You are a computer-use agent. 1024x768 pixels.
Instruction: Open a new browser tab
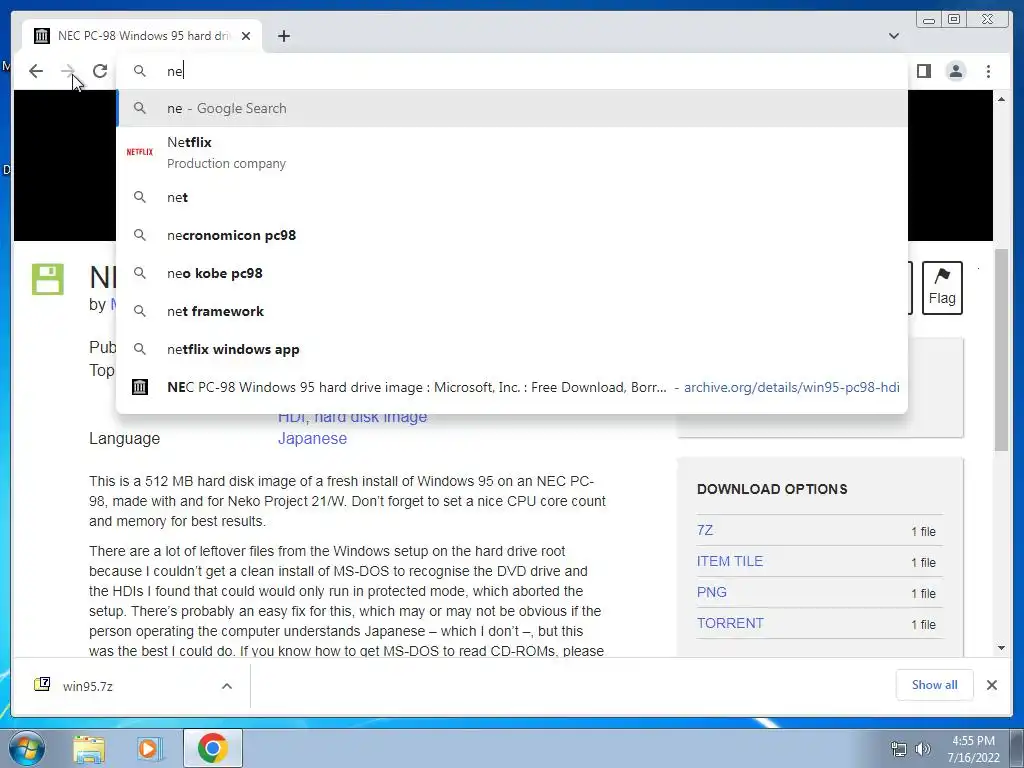pos(283,36)
